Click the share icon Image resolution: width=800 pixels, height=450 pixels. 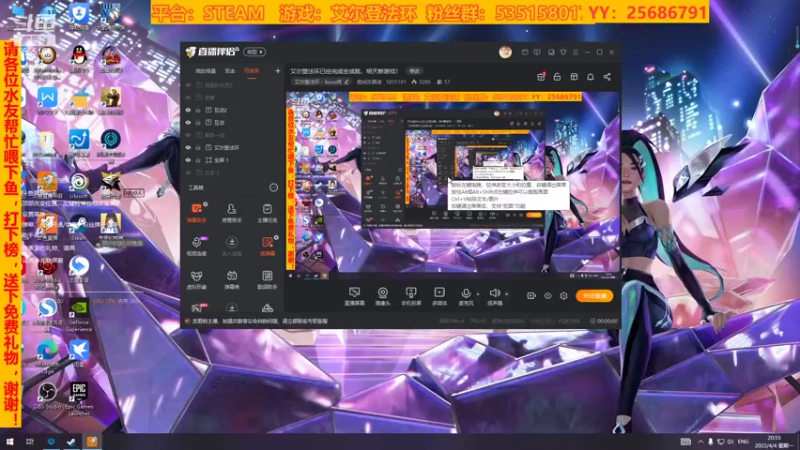point(607,77)
